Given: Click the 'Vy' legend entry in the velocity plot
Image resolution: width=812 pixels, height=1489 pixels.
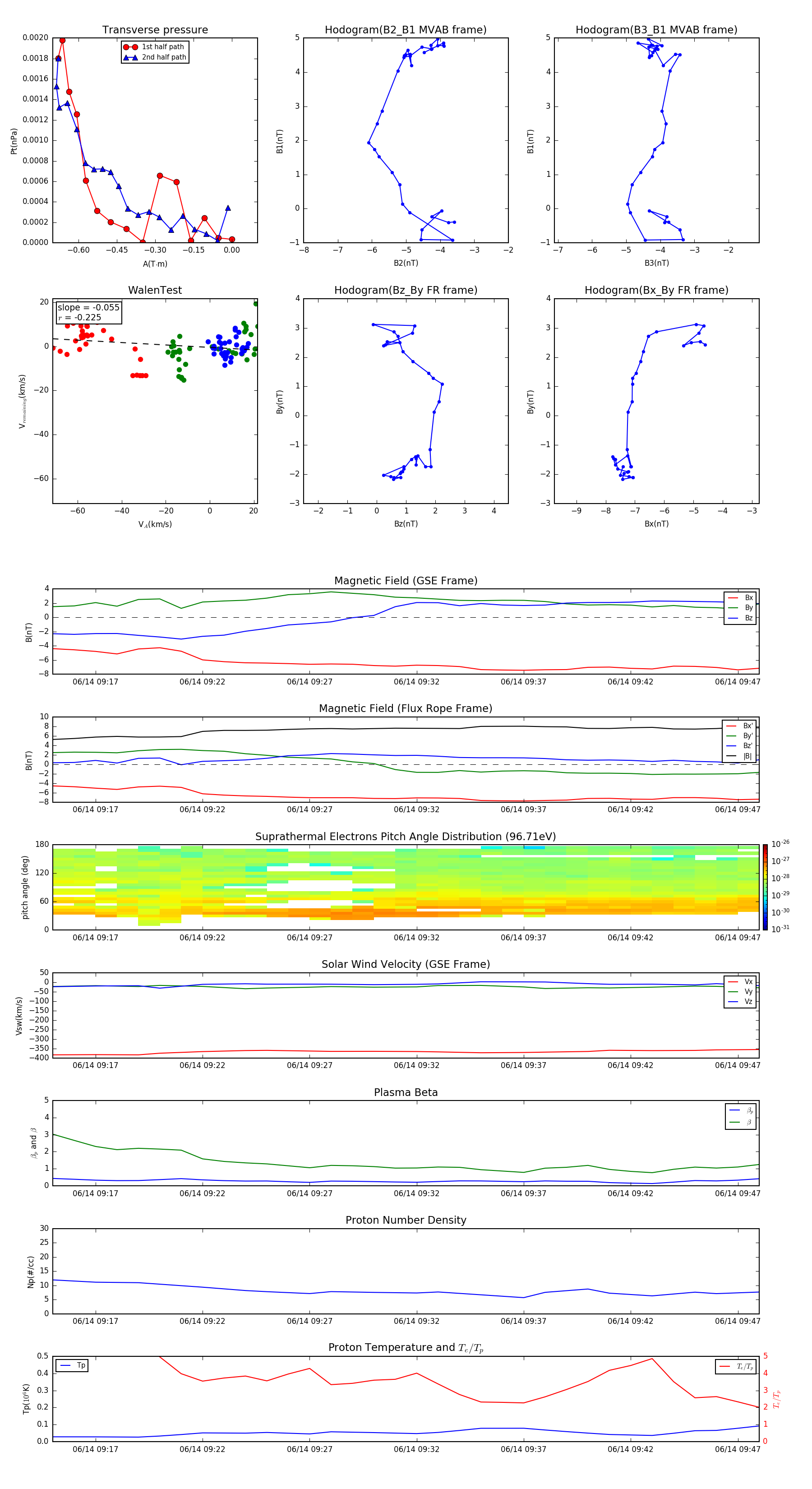Looking at the screenshot, I should pyautogui.click(x=740, y=991).
